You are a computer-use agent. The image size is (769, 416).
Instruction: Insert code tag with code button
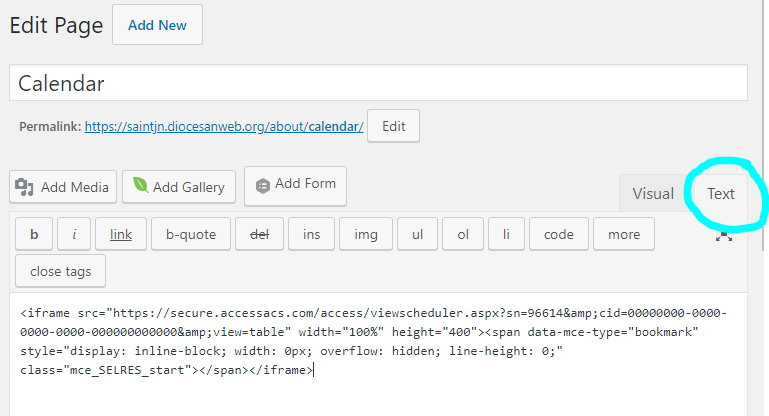point(558,234)
